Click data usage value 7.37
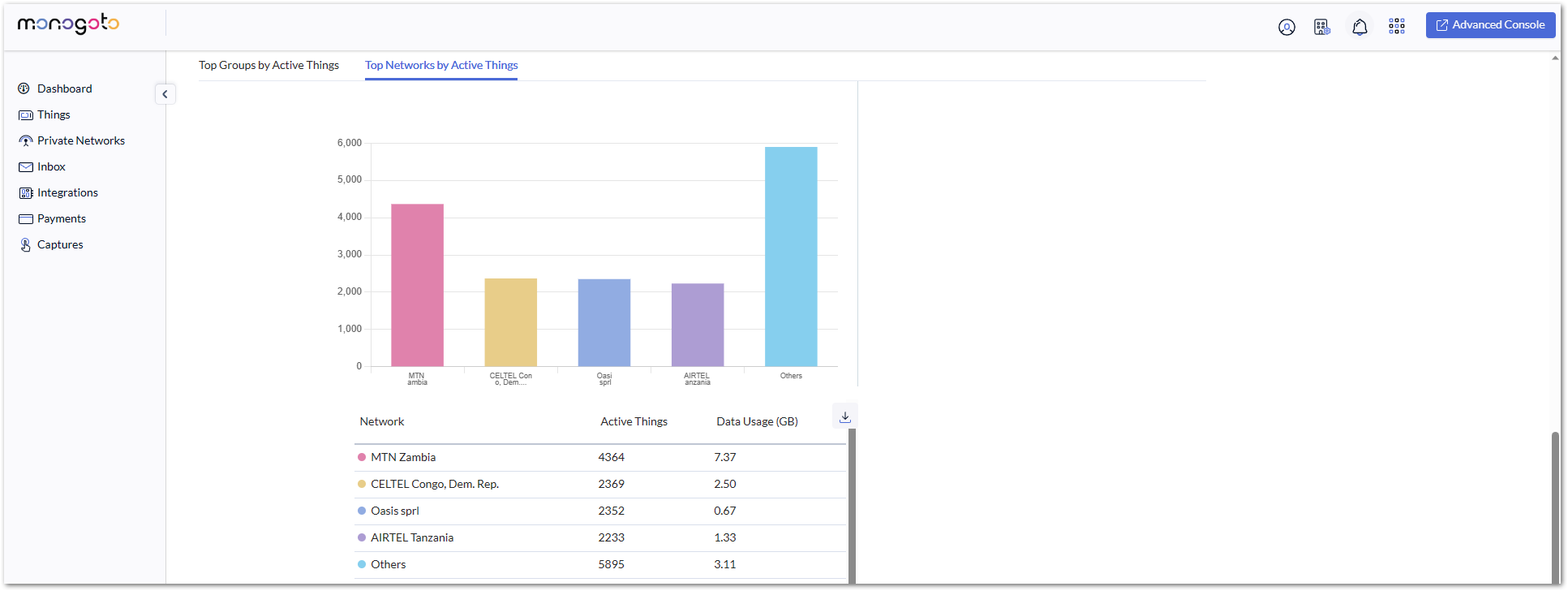 725,457
